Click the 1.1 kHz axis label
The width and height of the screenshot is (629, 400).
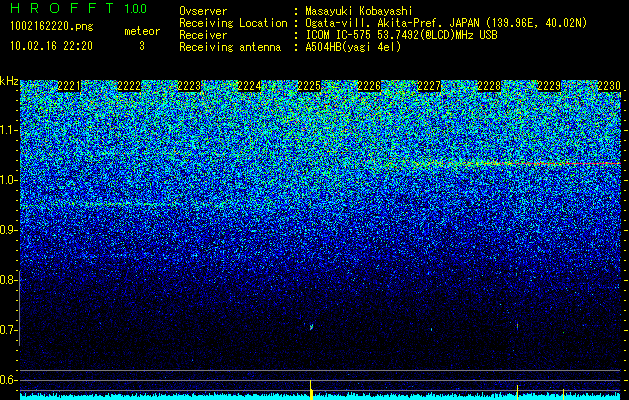point(8,130)
